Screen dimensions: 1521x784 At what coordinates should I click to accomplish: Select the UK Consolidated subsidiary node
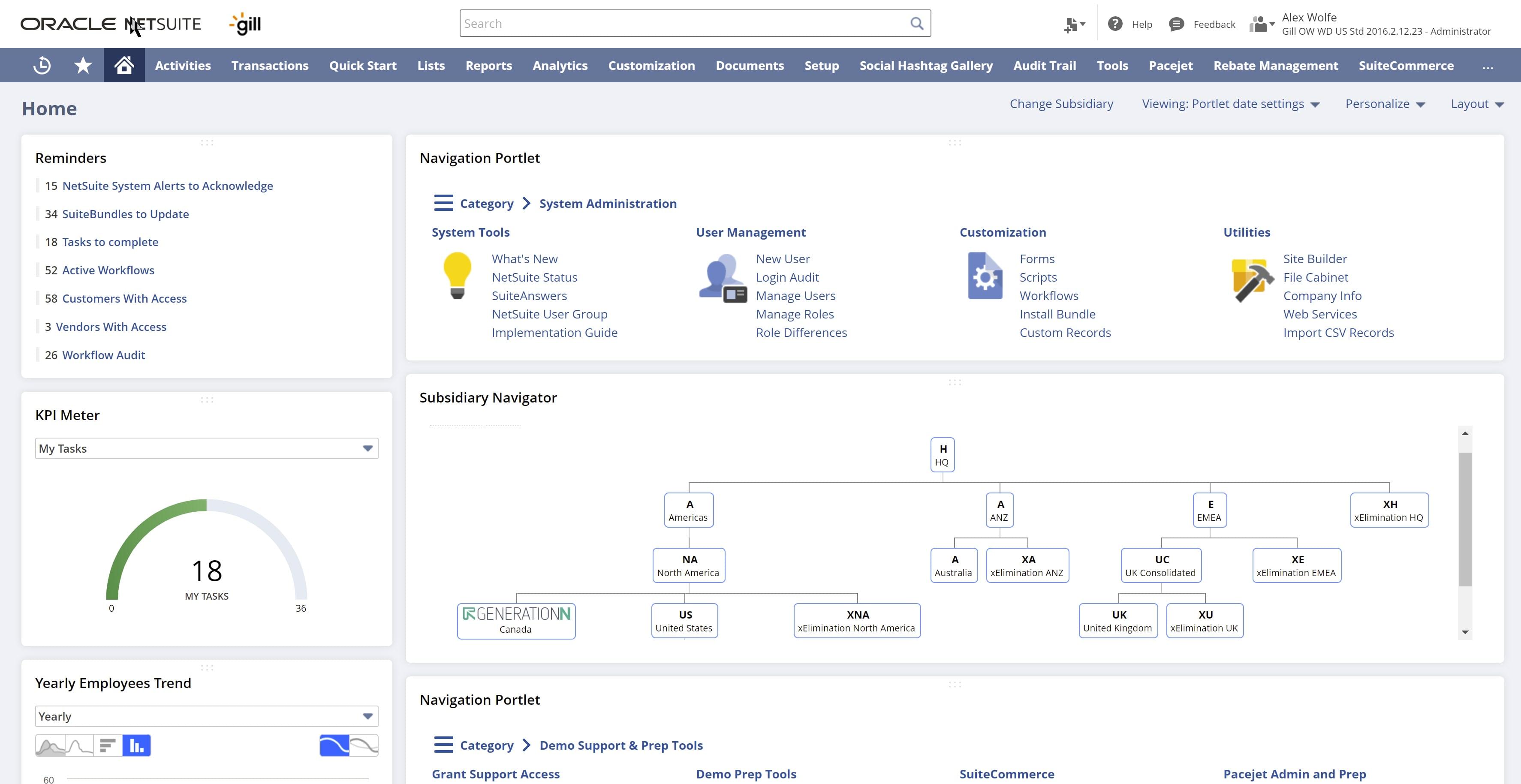pos(1161,565)
